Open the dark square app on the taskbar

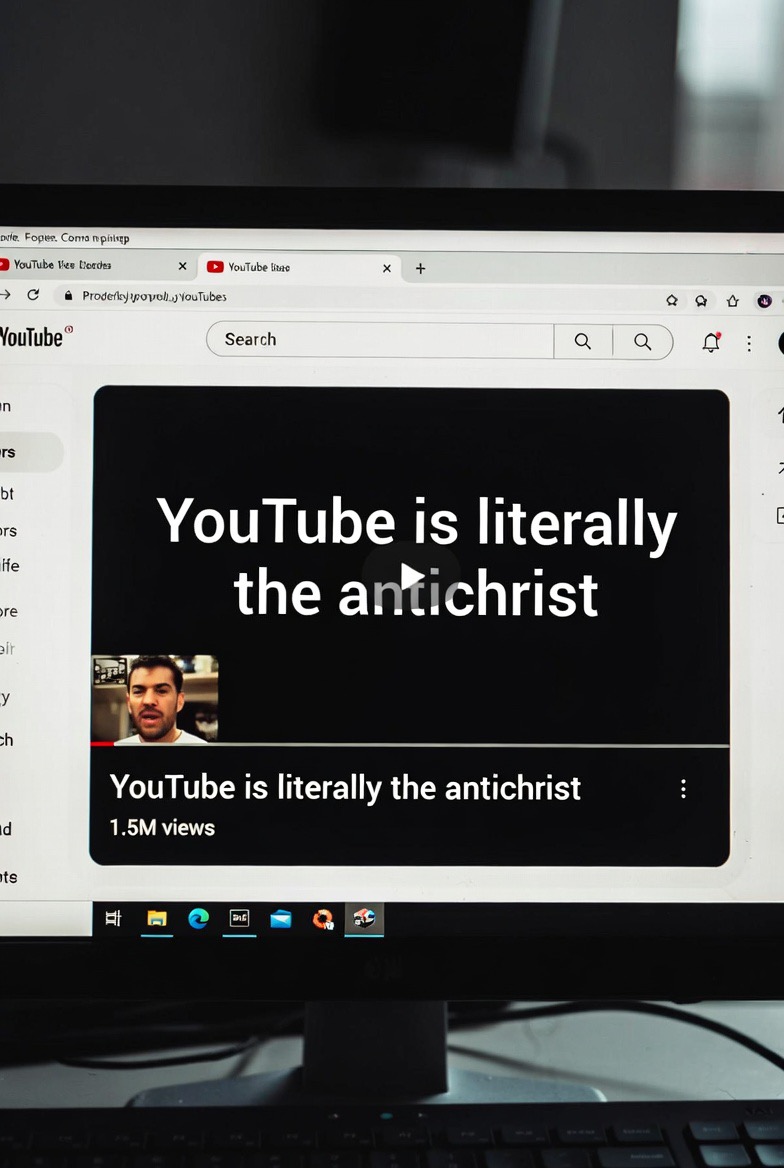[239, 918]
